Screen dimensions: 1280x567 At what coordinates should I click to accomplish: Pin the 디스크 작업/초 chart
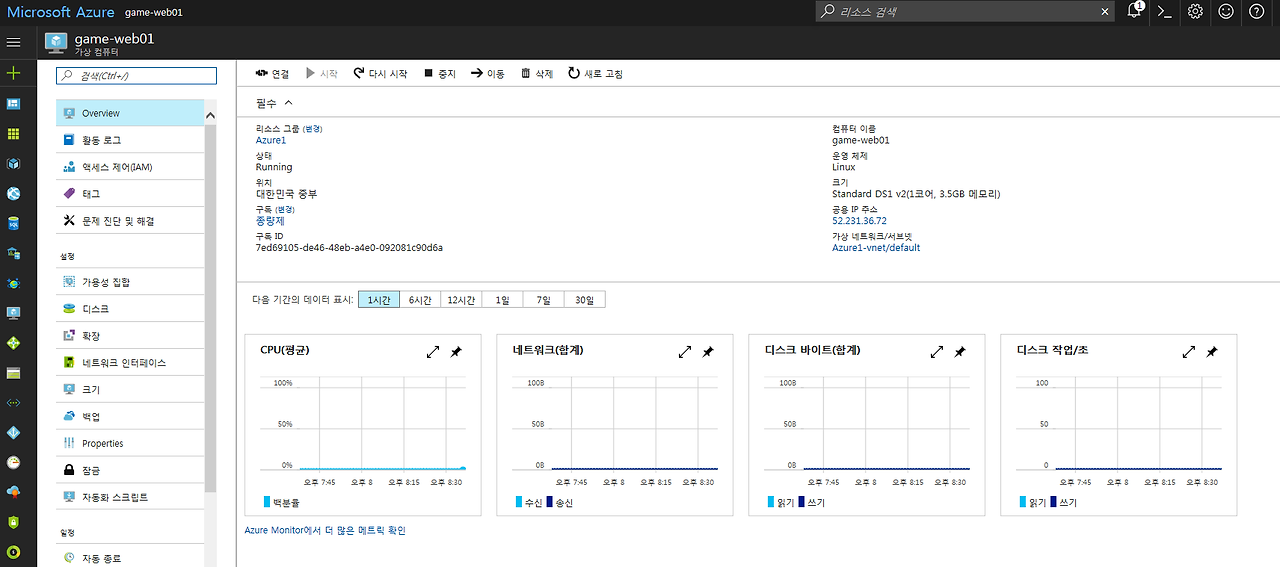coord(1212,352)
